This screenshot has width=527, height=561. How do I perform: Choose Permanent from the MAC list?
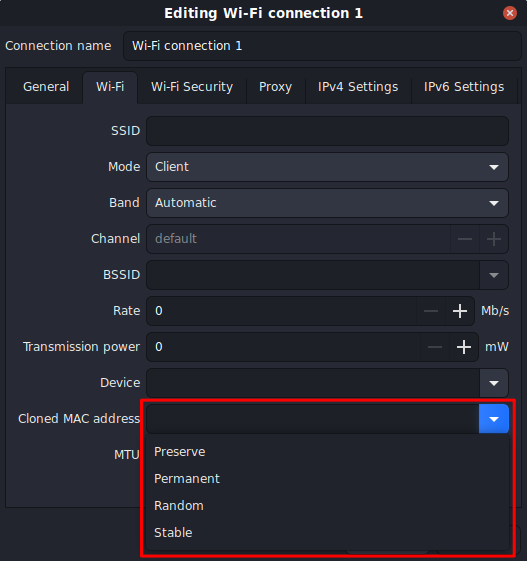(x=327, y=479)
